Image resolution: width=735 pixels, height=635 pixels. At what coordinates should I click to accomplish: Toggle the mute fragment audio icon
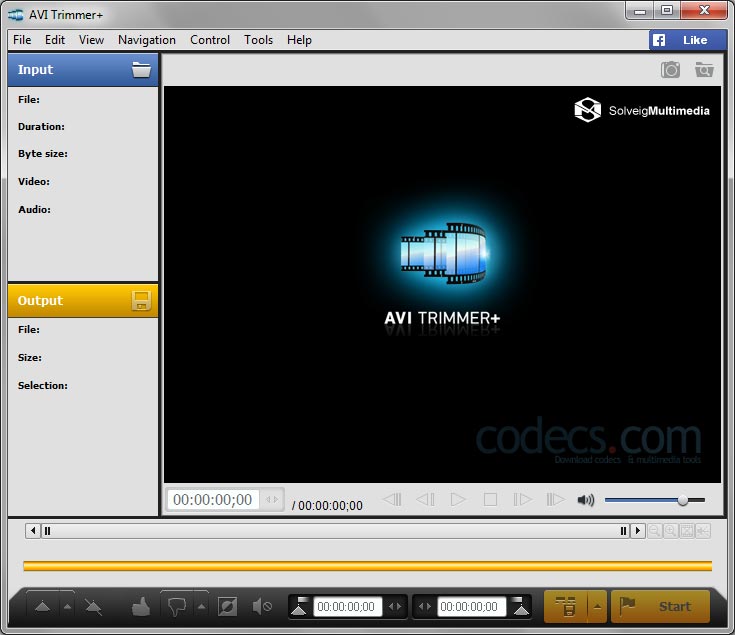(262, 607)
